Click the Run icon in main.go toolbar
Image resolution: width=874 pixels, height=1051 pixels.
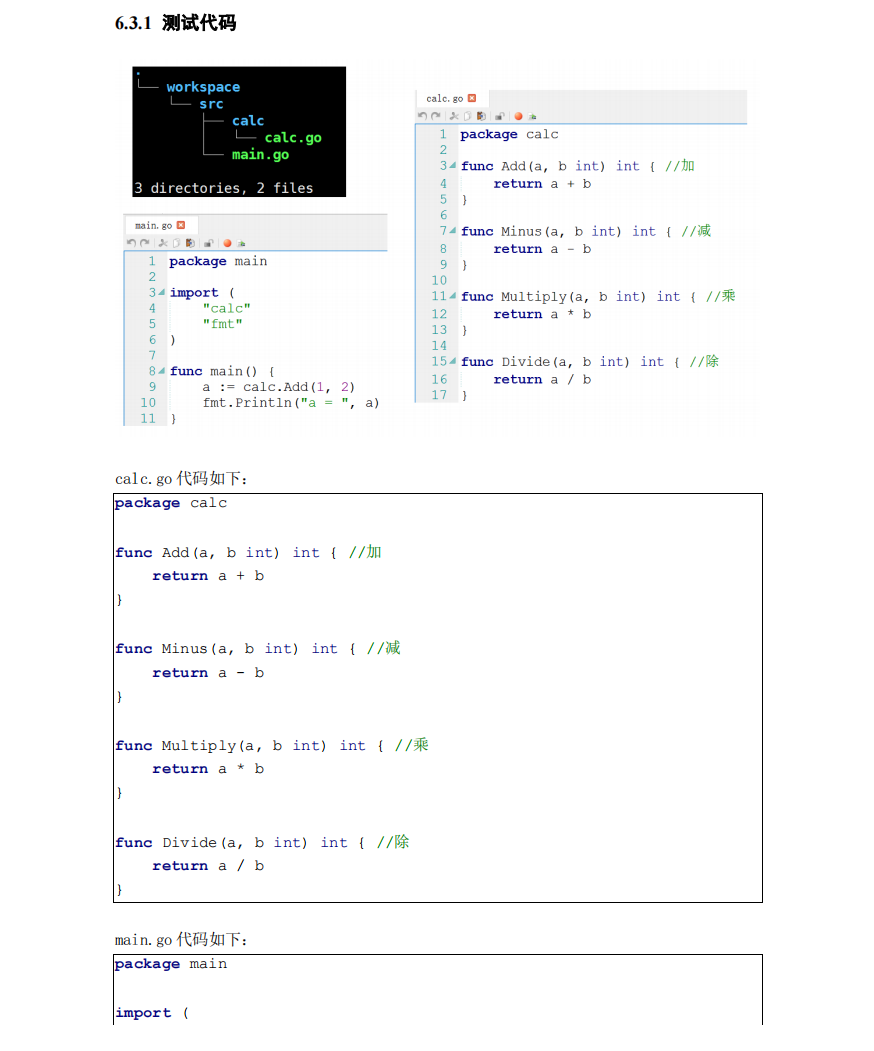point(241,243)
